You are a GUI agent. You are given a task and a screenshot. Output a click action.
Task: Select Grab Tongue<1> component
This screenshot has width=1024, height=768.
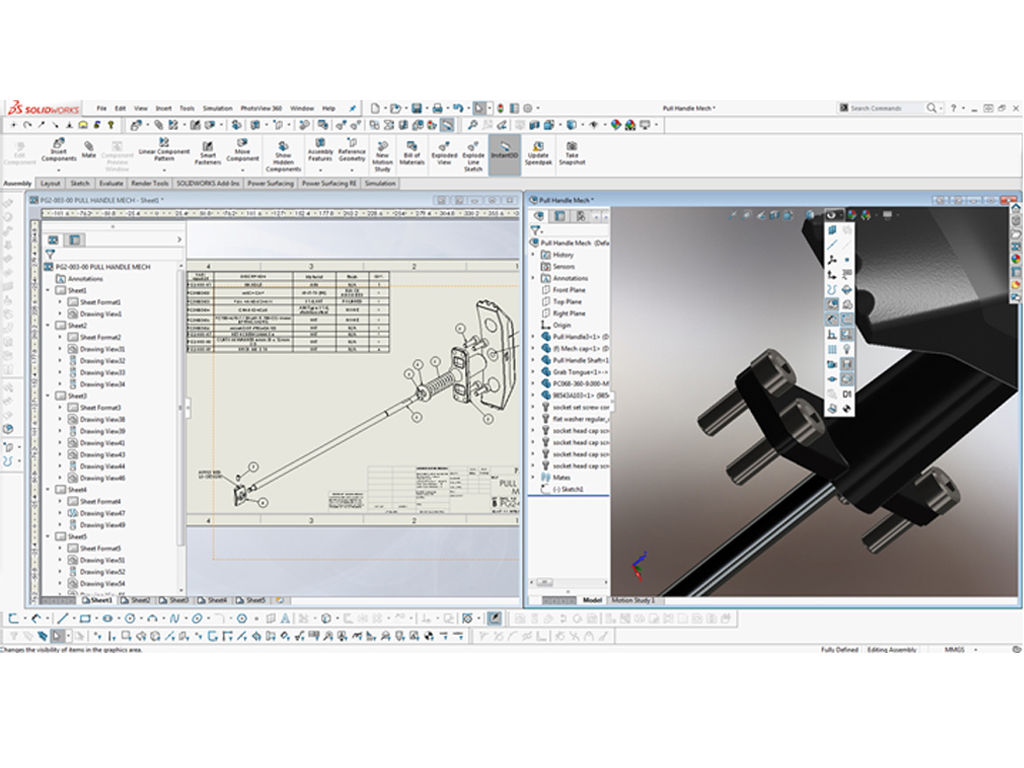580,372
